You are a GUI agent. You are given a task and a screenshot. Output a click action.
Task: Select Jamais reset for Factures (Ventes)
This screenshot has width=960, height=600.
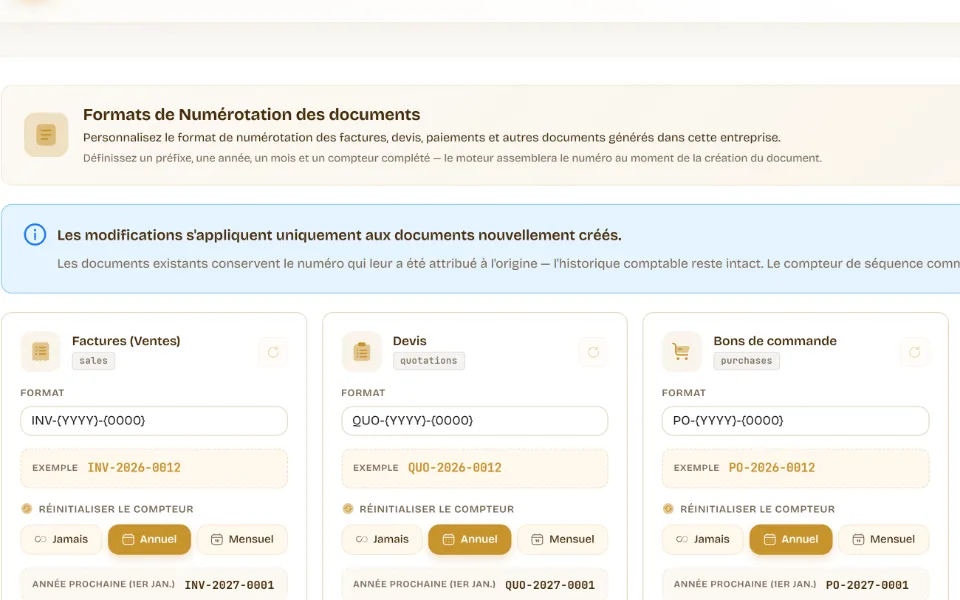61,539
